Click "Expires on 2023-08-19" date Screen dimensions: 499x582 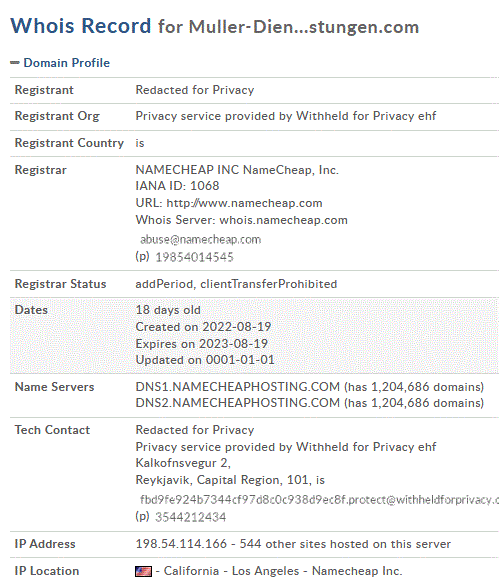click(x=202, y=344)
